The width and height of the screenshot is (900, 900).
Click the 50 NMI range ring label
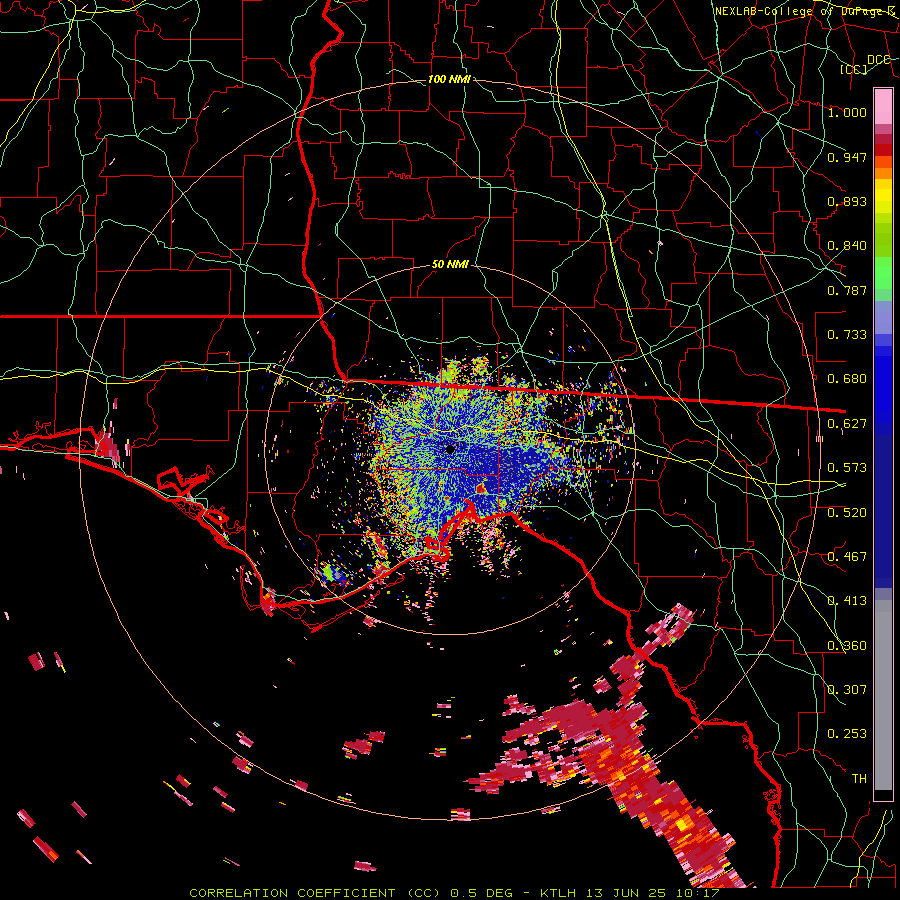(450, 264)
